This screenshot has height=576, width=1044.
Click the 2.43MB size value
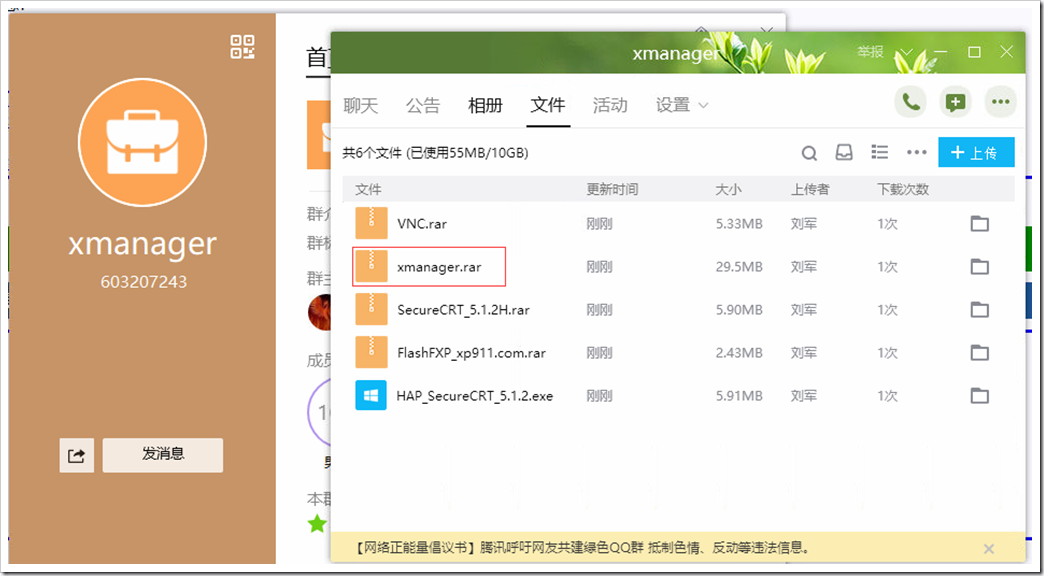(739, 353)
